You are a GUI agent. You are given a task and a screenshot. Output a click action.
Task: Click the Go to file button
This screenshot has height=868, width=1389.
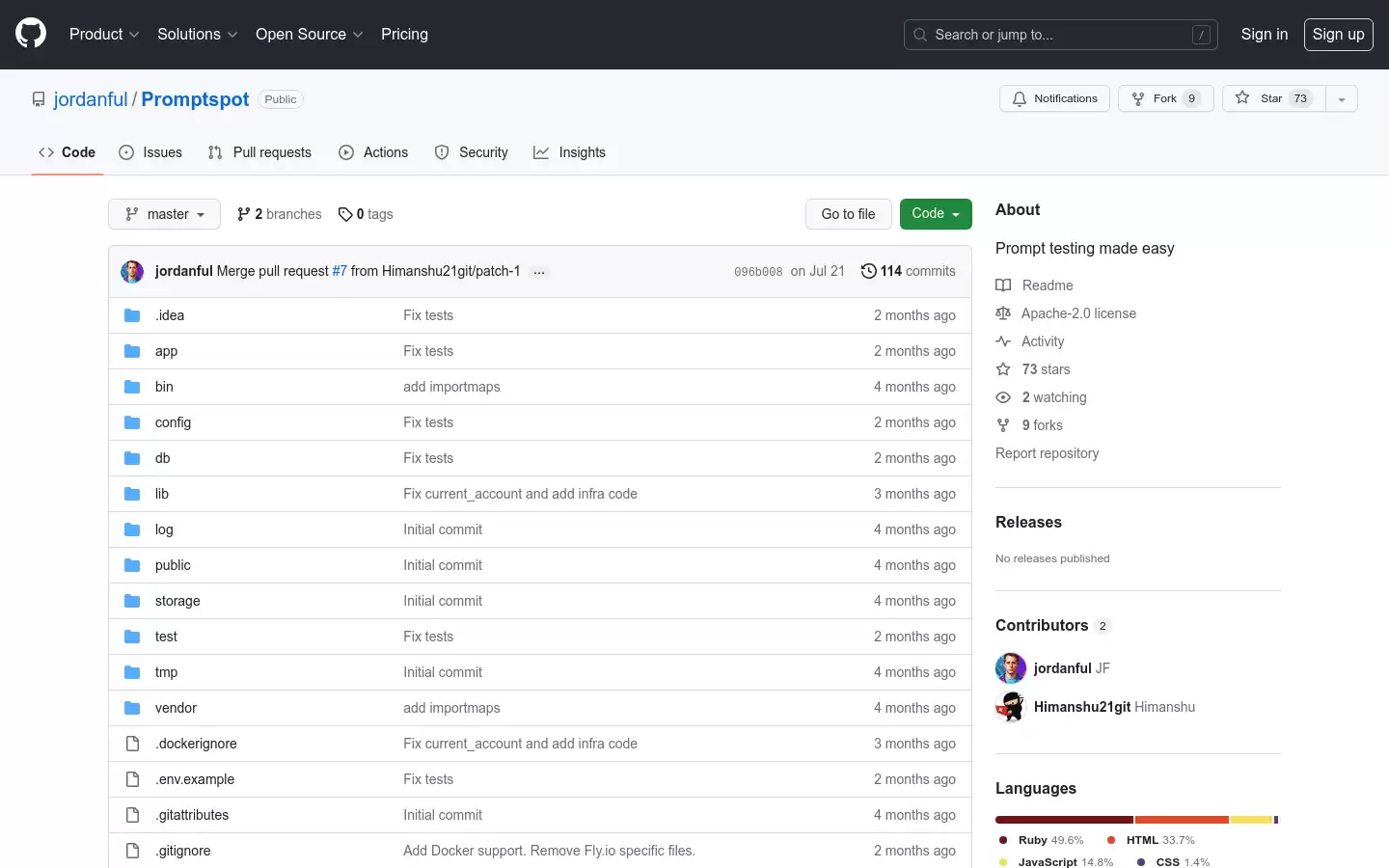point(848,214)
